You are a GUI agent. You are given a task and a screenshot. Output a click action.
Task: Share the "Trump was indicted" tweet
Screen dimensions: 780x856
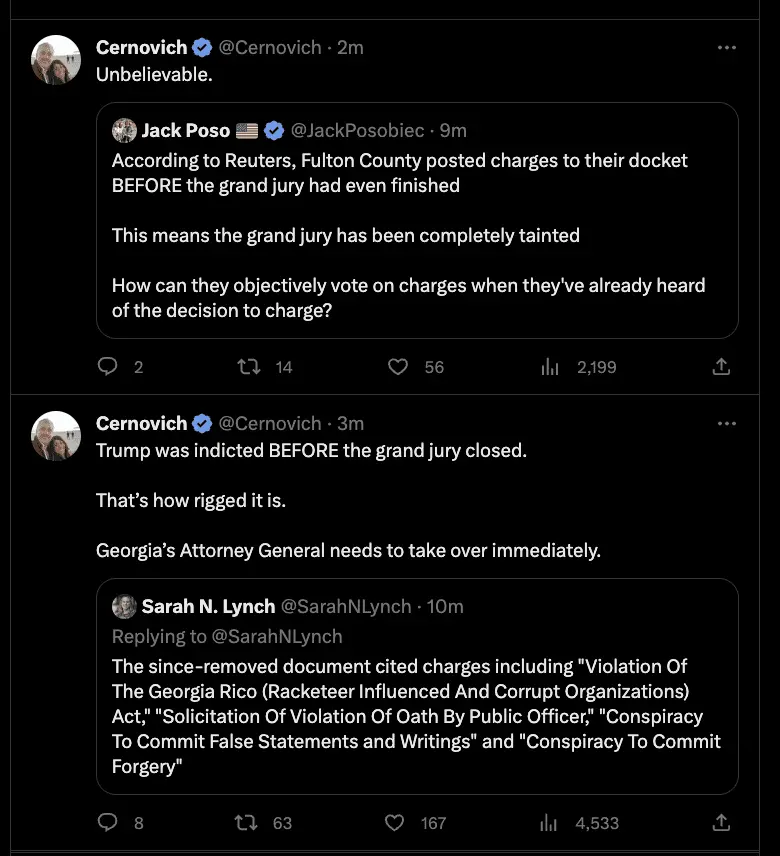coord(721,823)
